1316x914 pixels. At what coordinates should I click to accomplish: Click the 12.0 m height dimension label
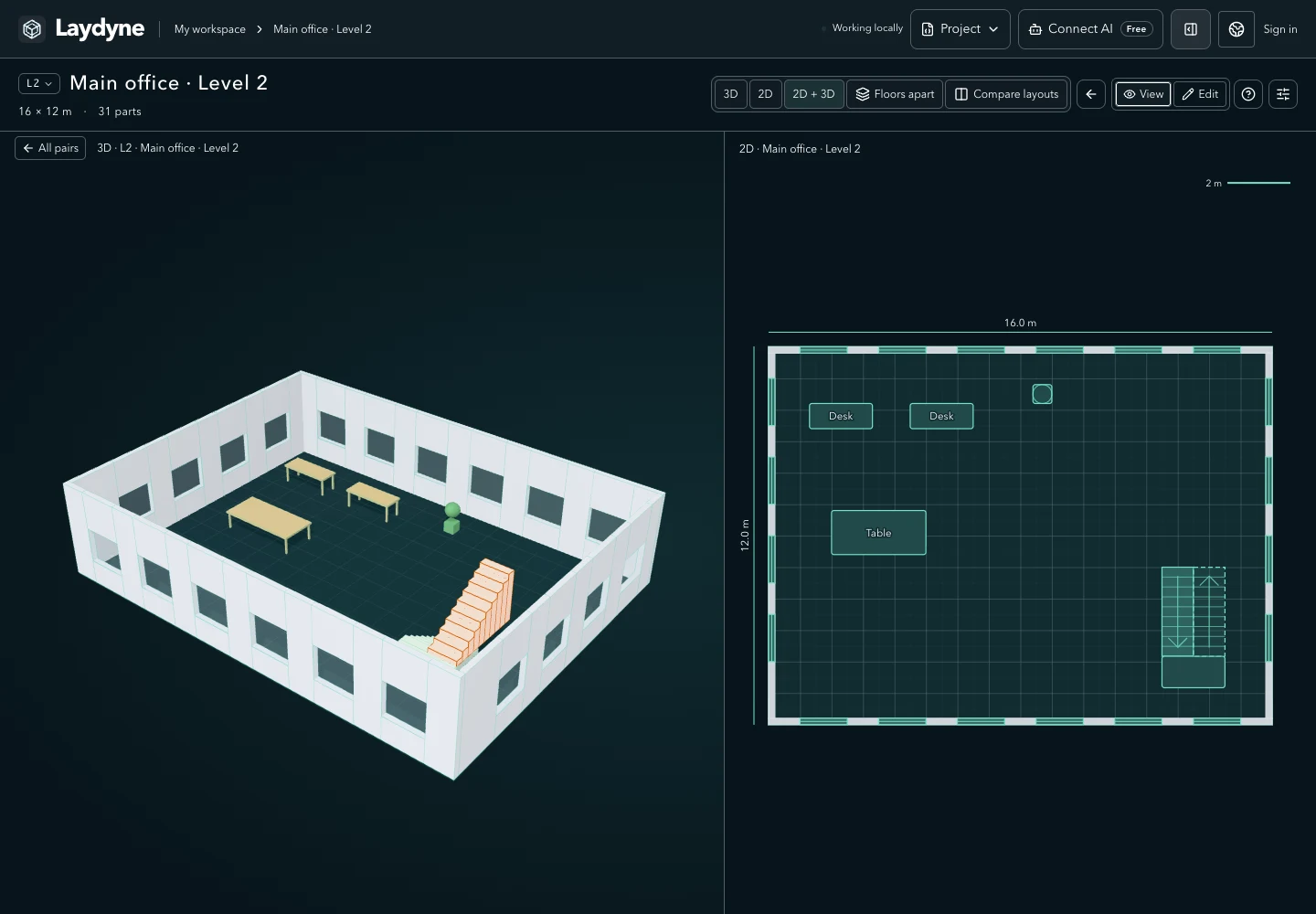tap(745, 535)
